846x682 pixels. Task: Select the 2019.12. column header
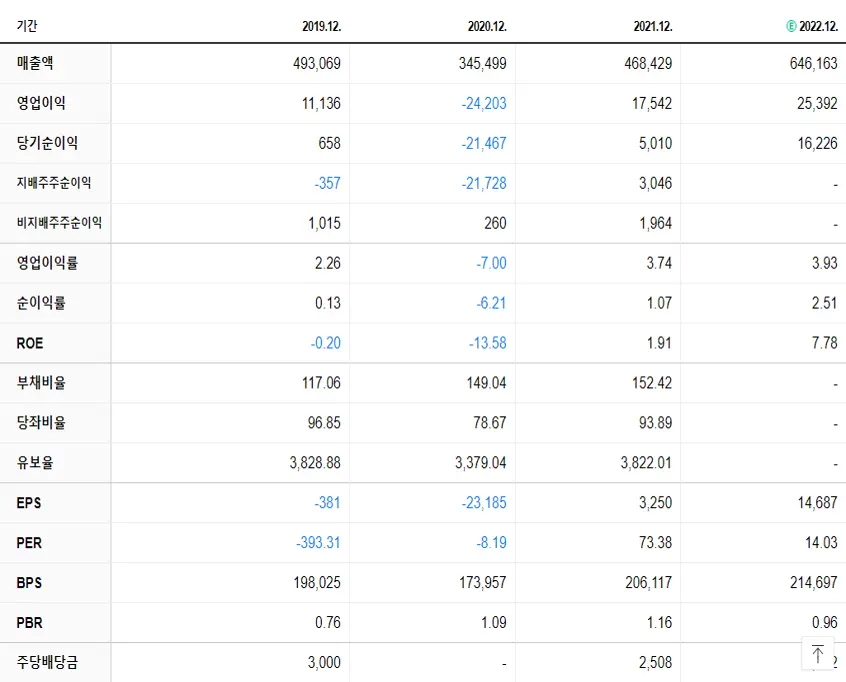[x=322, y=26]
